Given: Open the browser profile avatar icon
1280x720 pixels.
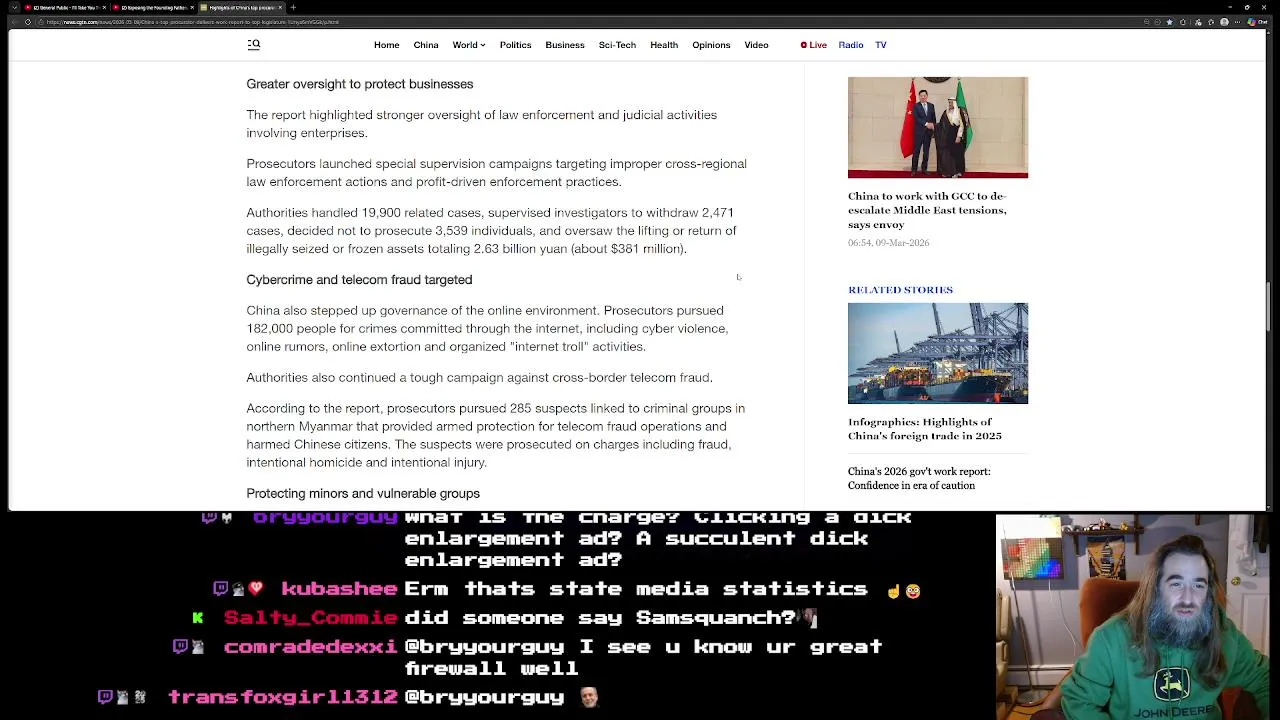Looking at the screenshot, I should tap(1224, 22).
